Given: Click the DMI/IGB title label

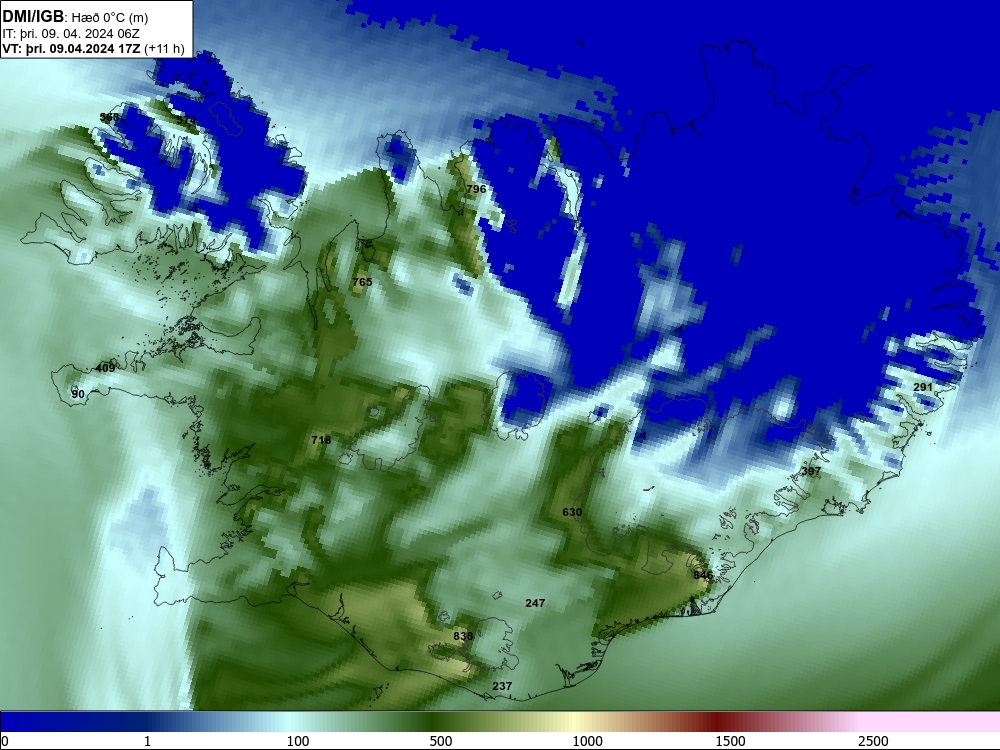Looking at the screenshot, I should [x=33, y=17].
